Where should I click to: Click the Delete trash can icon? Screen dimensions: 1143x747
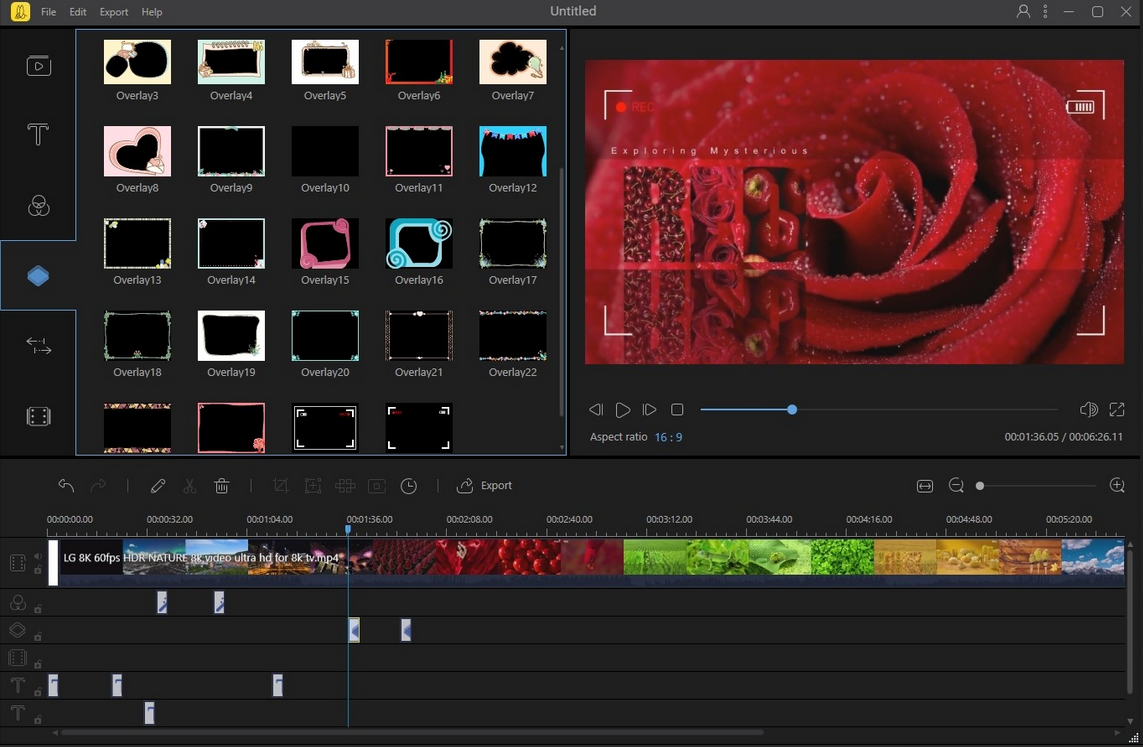(x=222, y=485)
